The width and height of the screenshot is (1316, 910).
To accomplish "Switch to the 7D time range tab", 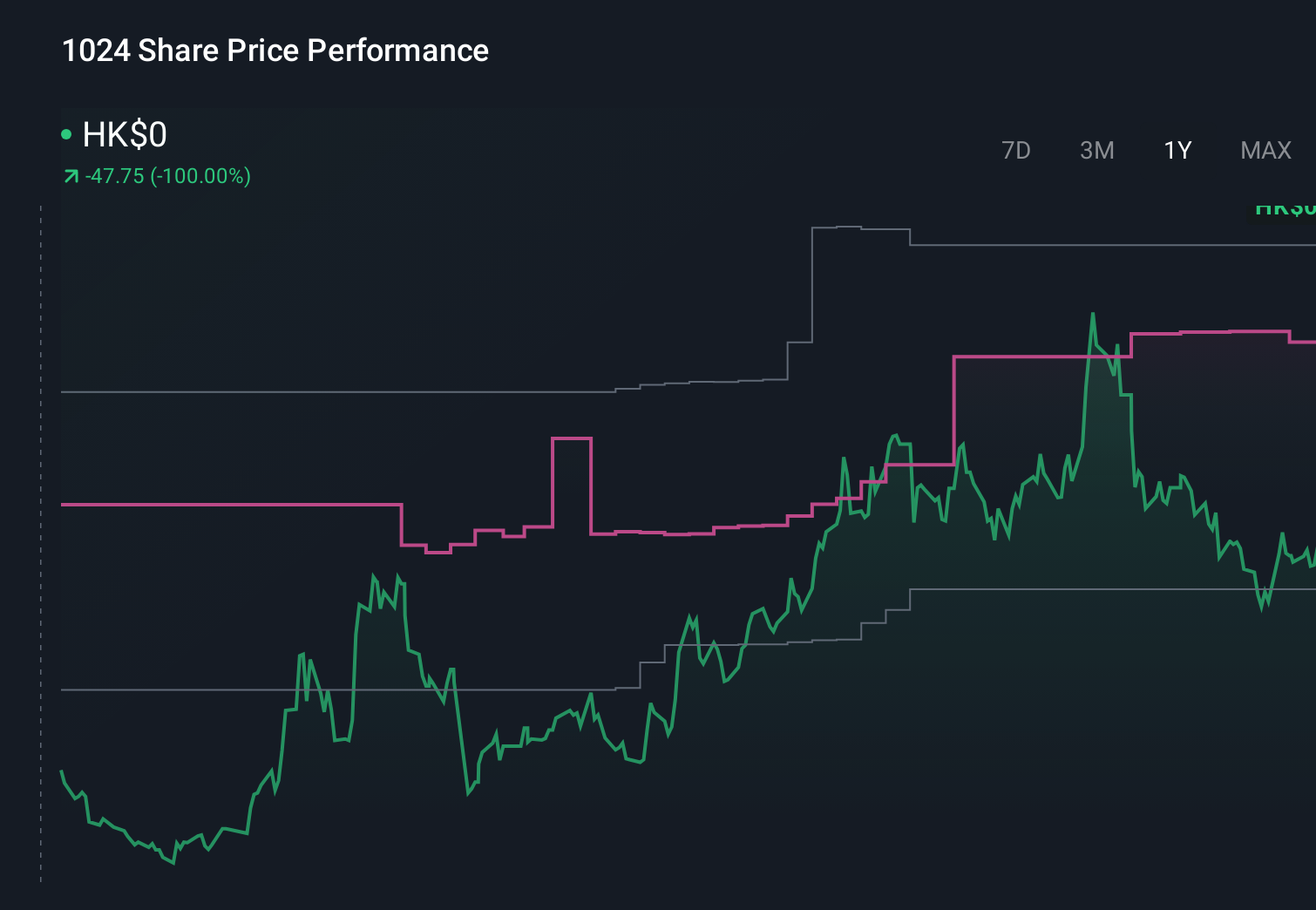I will pyautogui.click(x=1016, y=150).
